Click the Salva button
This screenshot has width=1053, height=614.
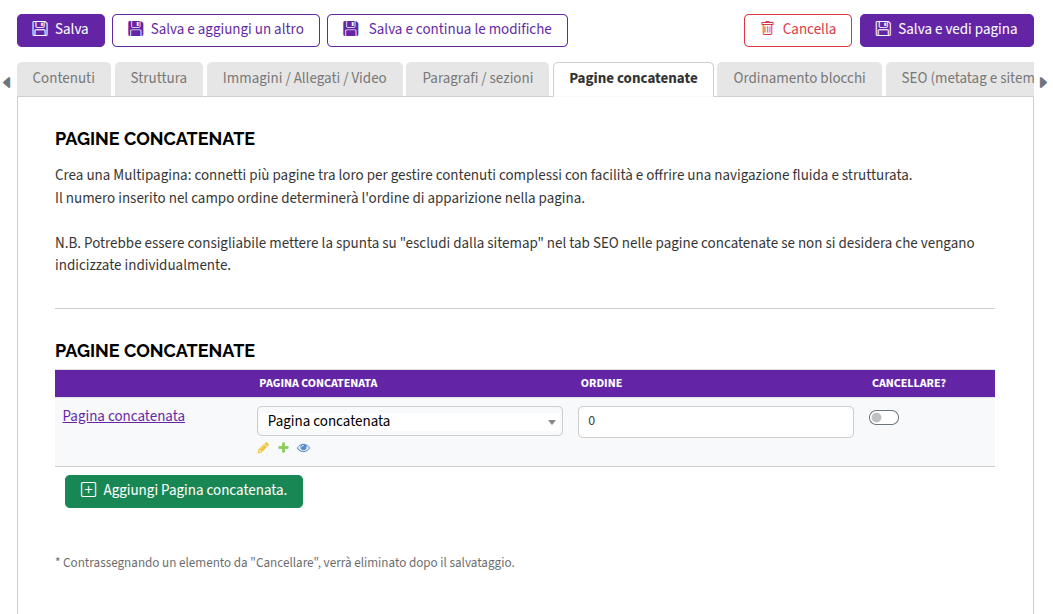(x=61, y=30)
